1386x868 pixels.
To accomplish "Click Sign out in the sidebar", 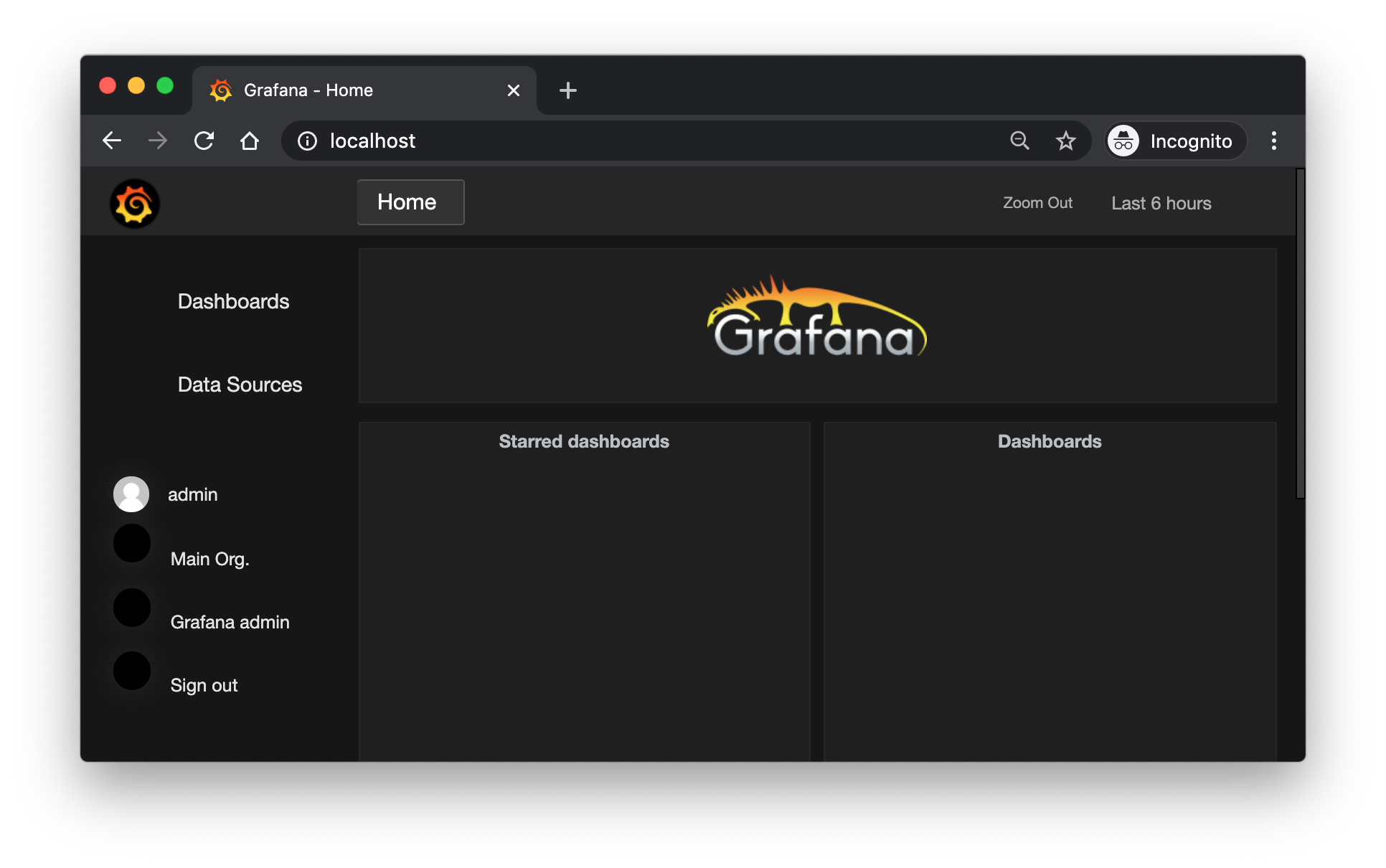I will (204, 685).
